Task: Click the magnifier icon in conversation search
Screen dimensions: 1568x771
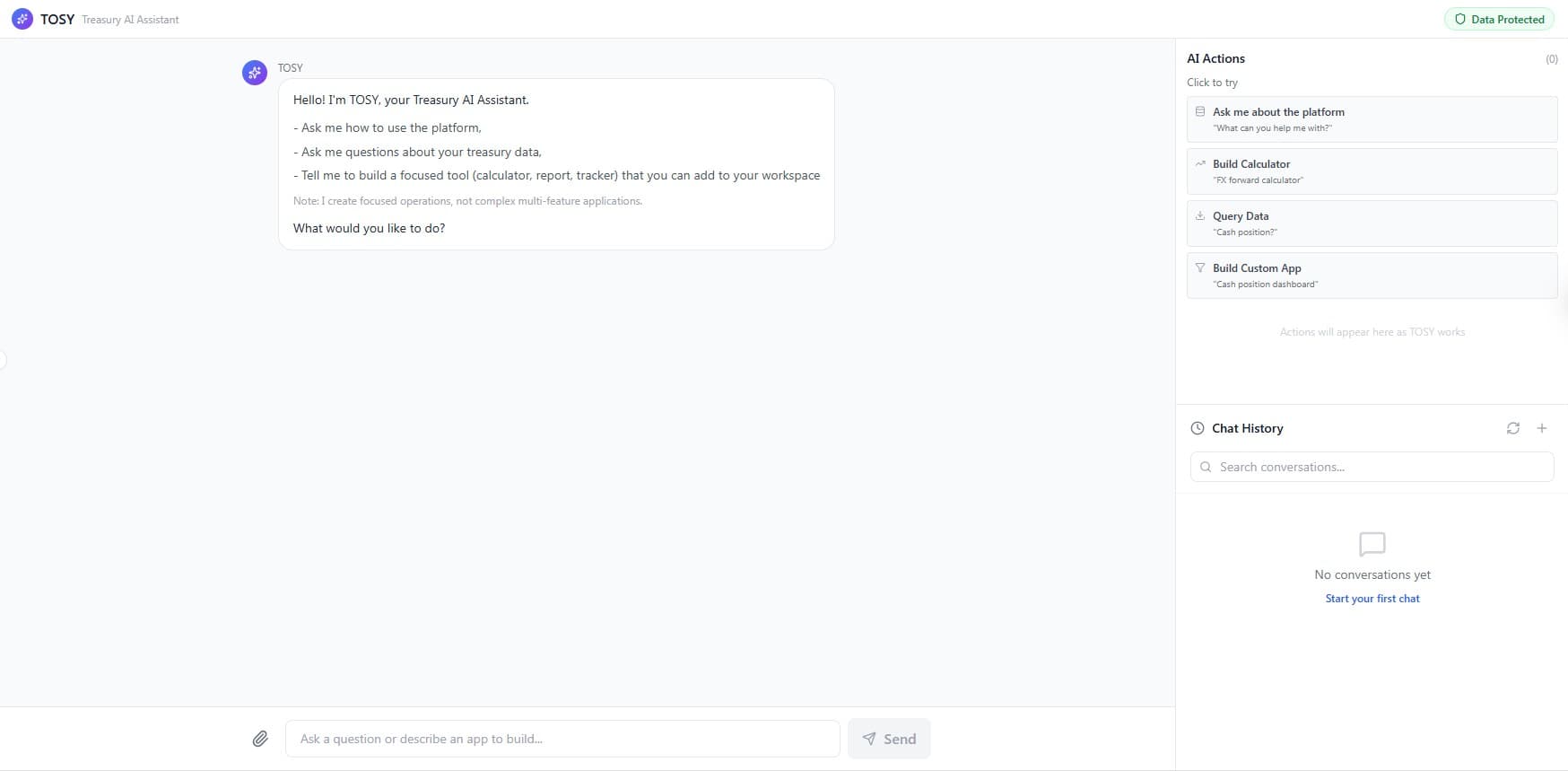Action: pos(1206,467)
